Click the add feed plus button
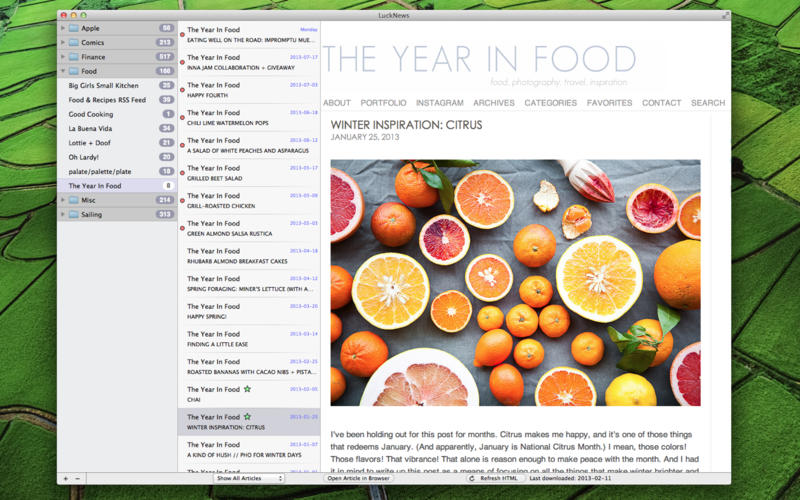800x500 pixels. click(66, 479)
